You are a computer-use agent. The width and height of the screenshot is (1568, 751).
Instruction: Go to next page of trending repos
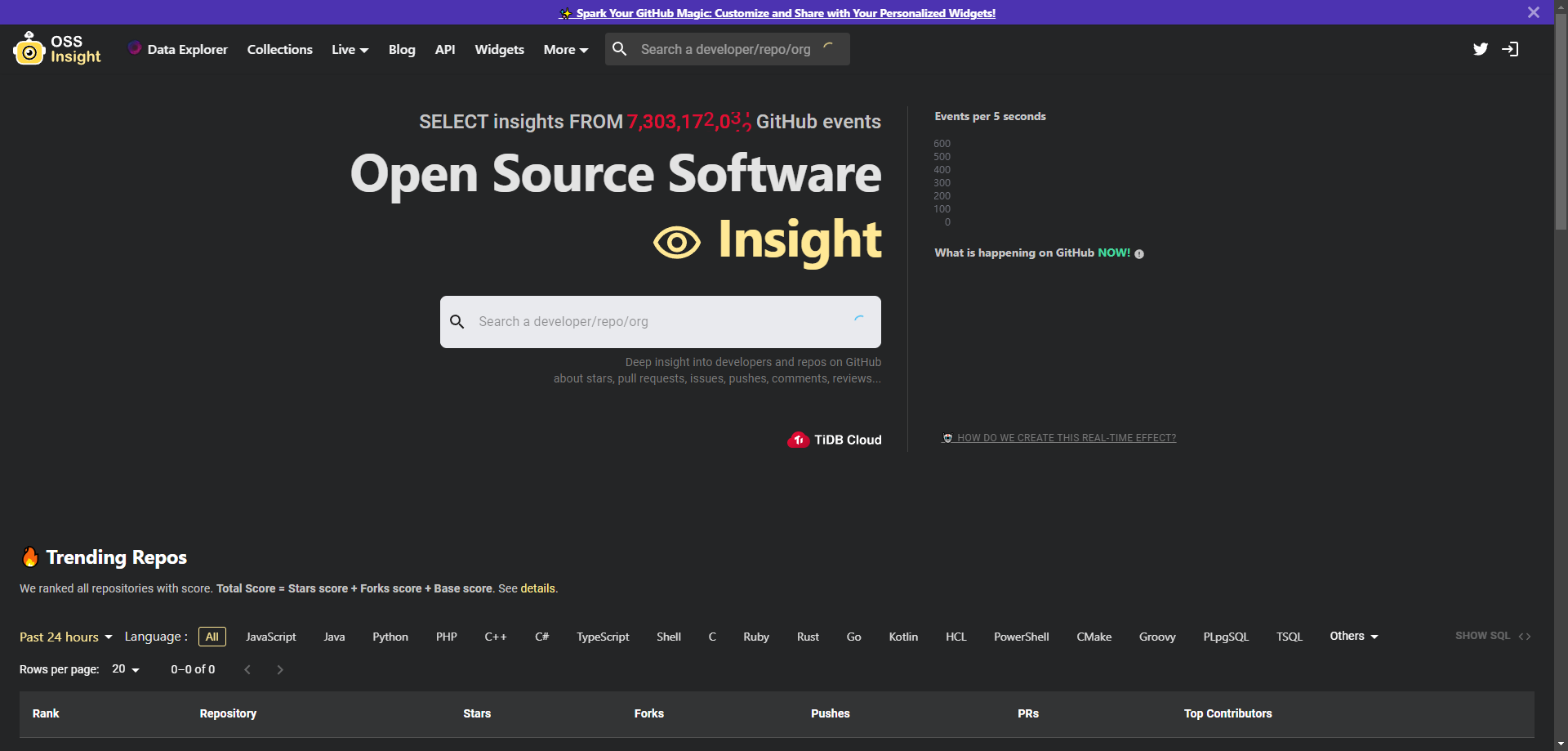[x=280, y=669]
